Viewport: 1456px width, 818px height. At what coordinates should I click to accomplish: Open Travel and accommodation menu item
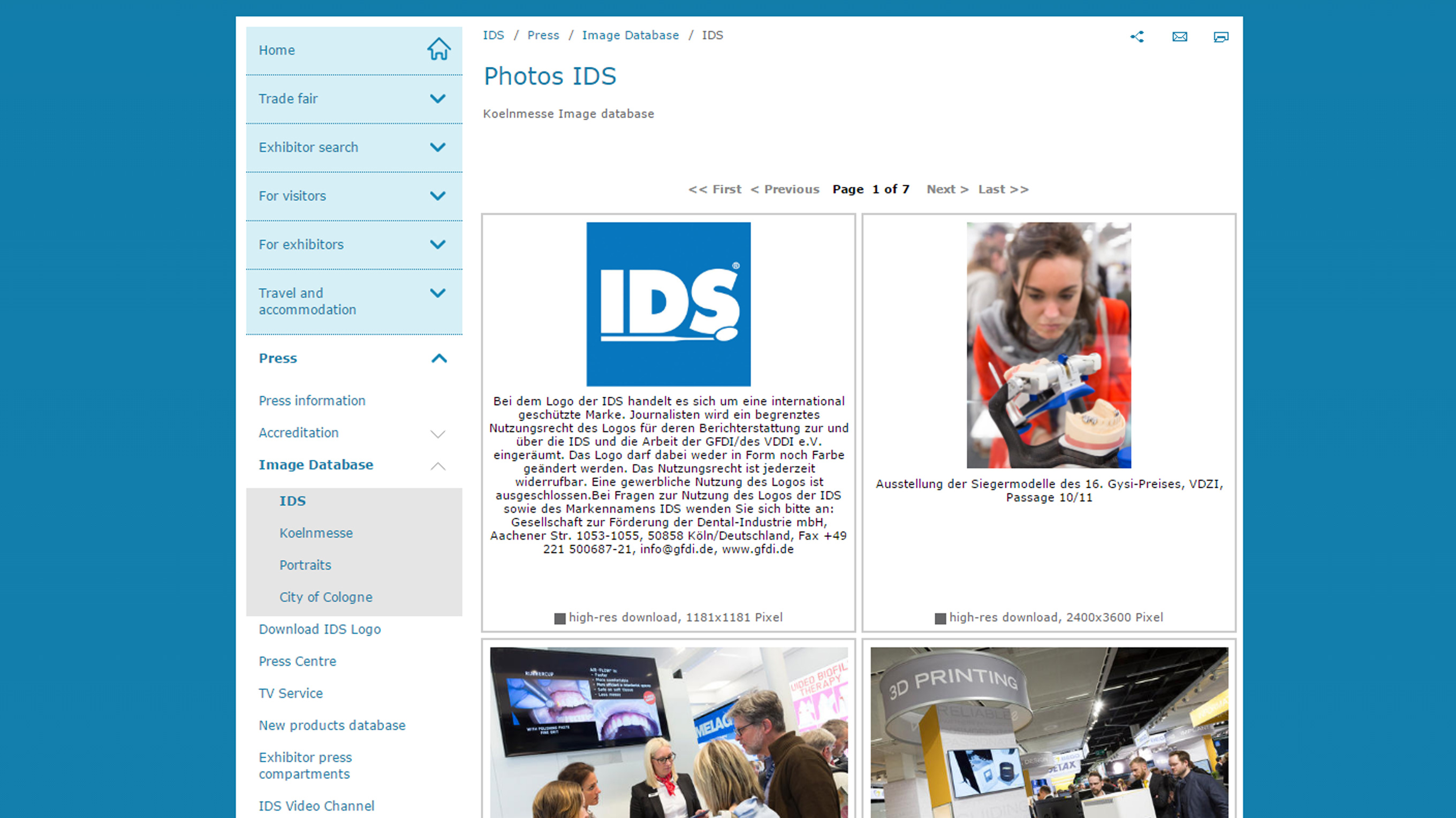pos(307,301)
